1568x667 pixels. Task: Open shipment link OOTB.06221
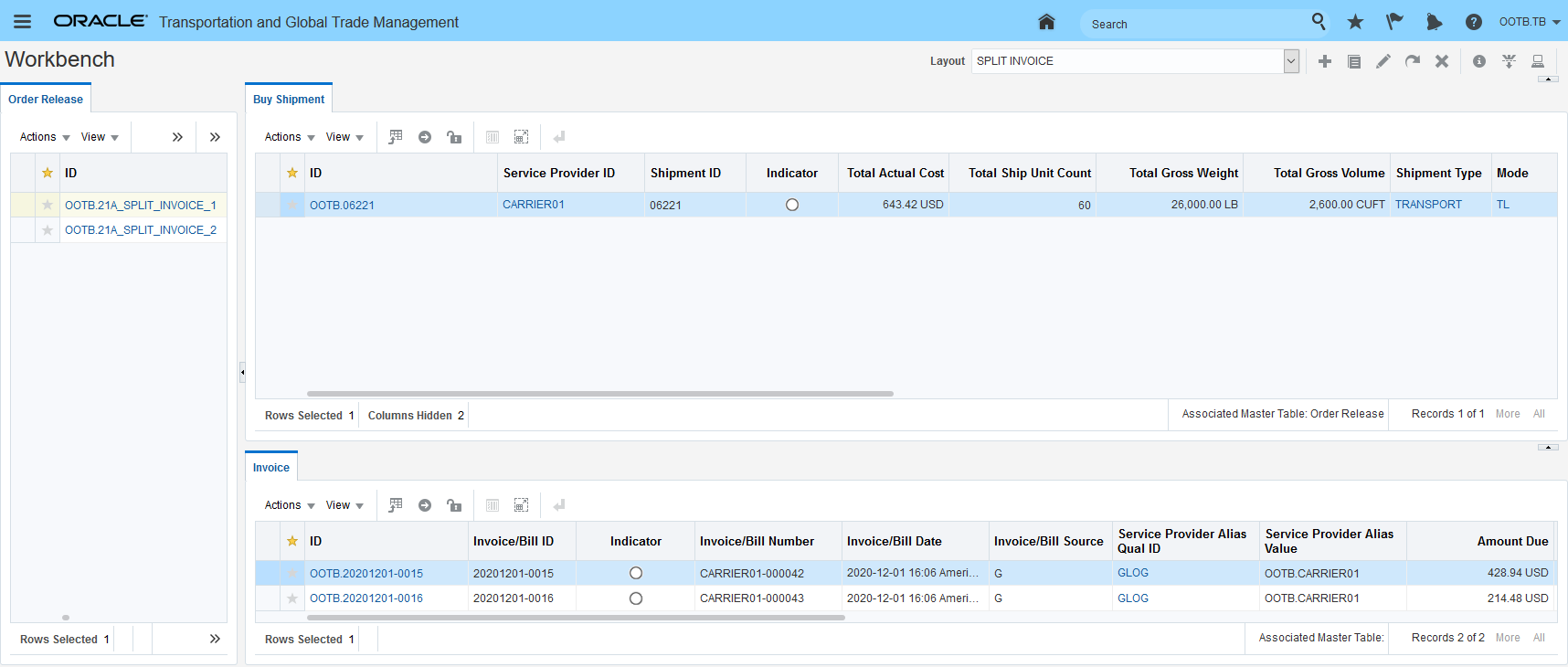[x=342, y=206]
